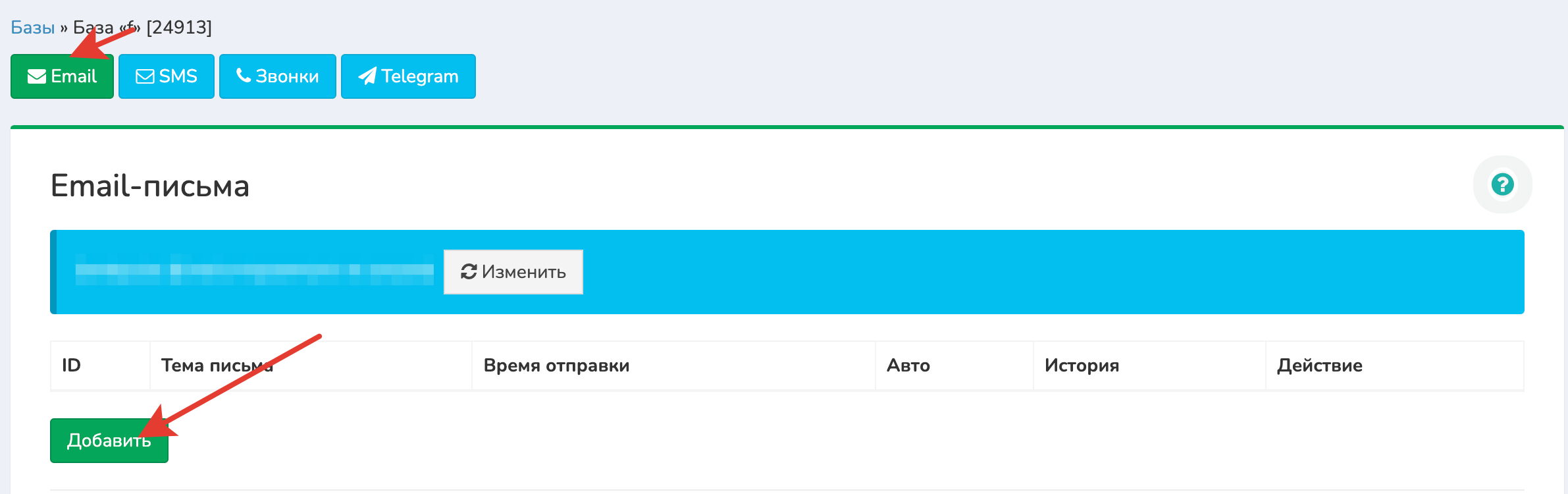The width and height of the screenshot is (1568, 494).
Task: Click the Тема письма column header
Action: click(217, 366)
